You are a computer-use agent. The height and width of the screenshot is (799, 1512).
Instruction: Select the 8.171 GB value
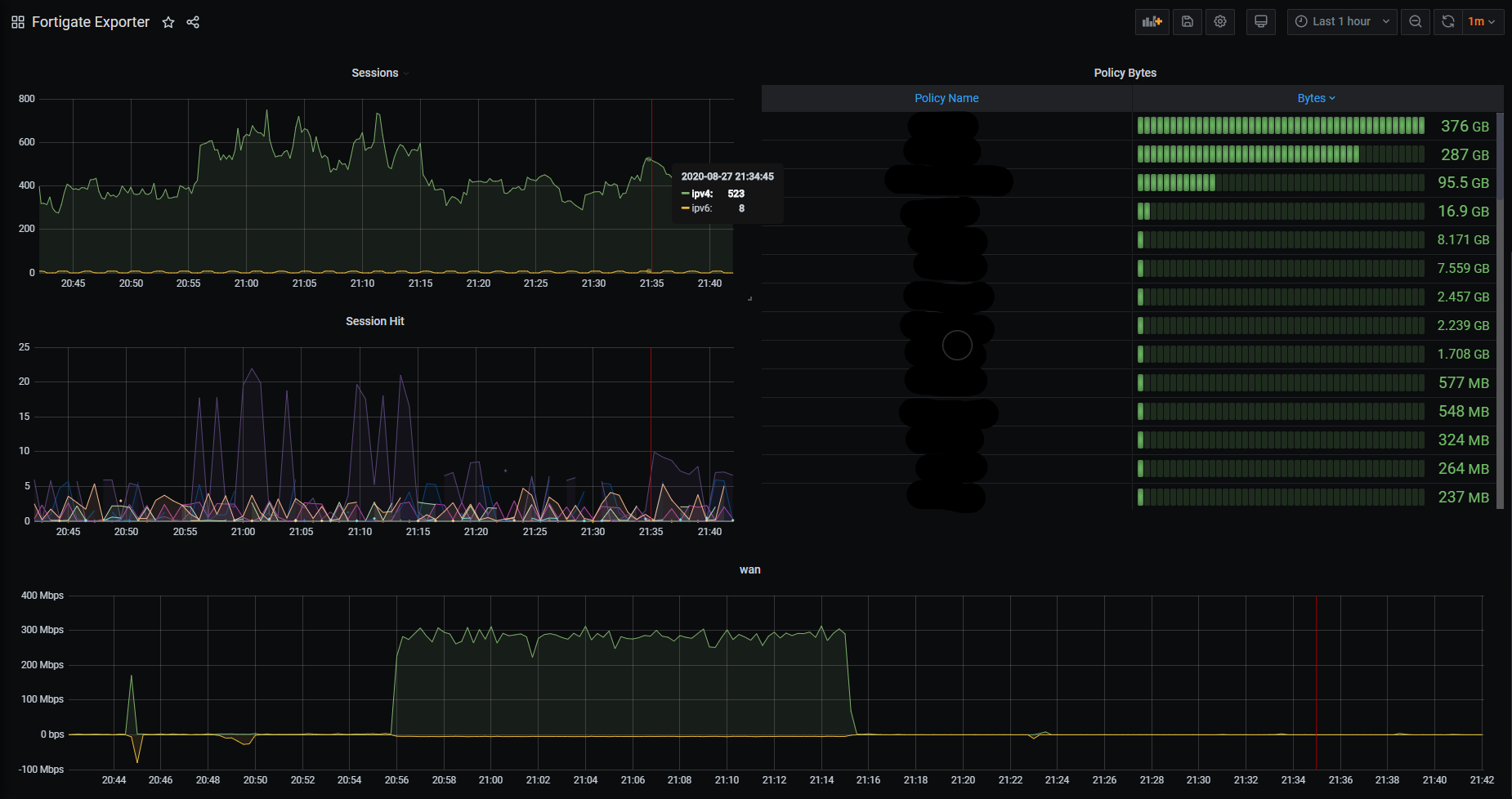pyautogui.click(x=1463, y=240)
